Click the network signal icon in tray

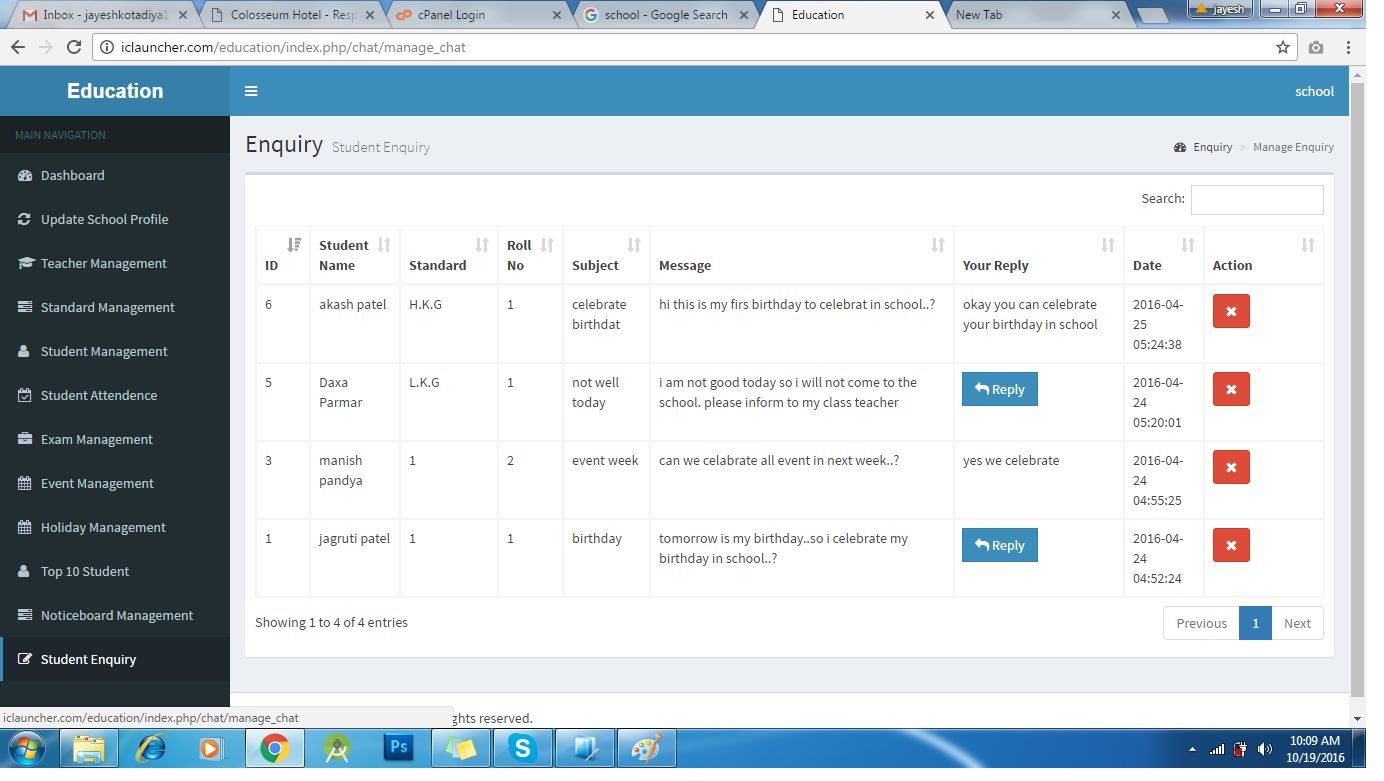1217,749
